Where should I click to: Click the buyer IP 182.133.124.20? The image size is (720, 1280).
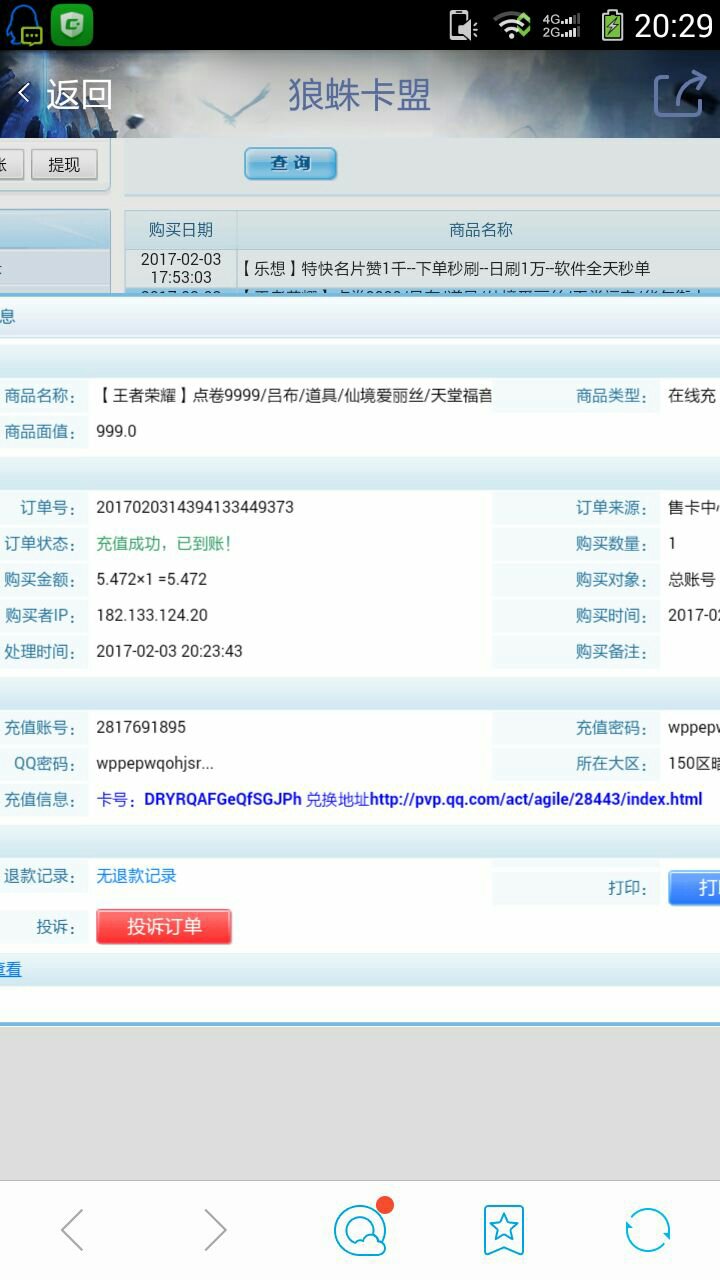[x=152, y=615]
